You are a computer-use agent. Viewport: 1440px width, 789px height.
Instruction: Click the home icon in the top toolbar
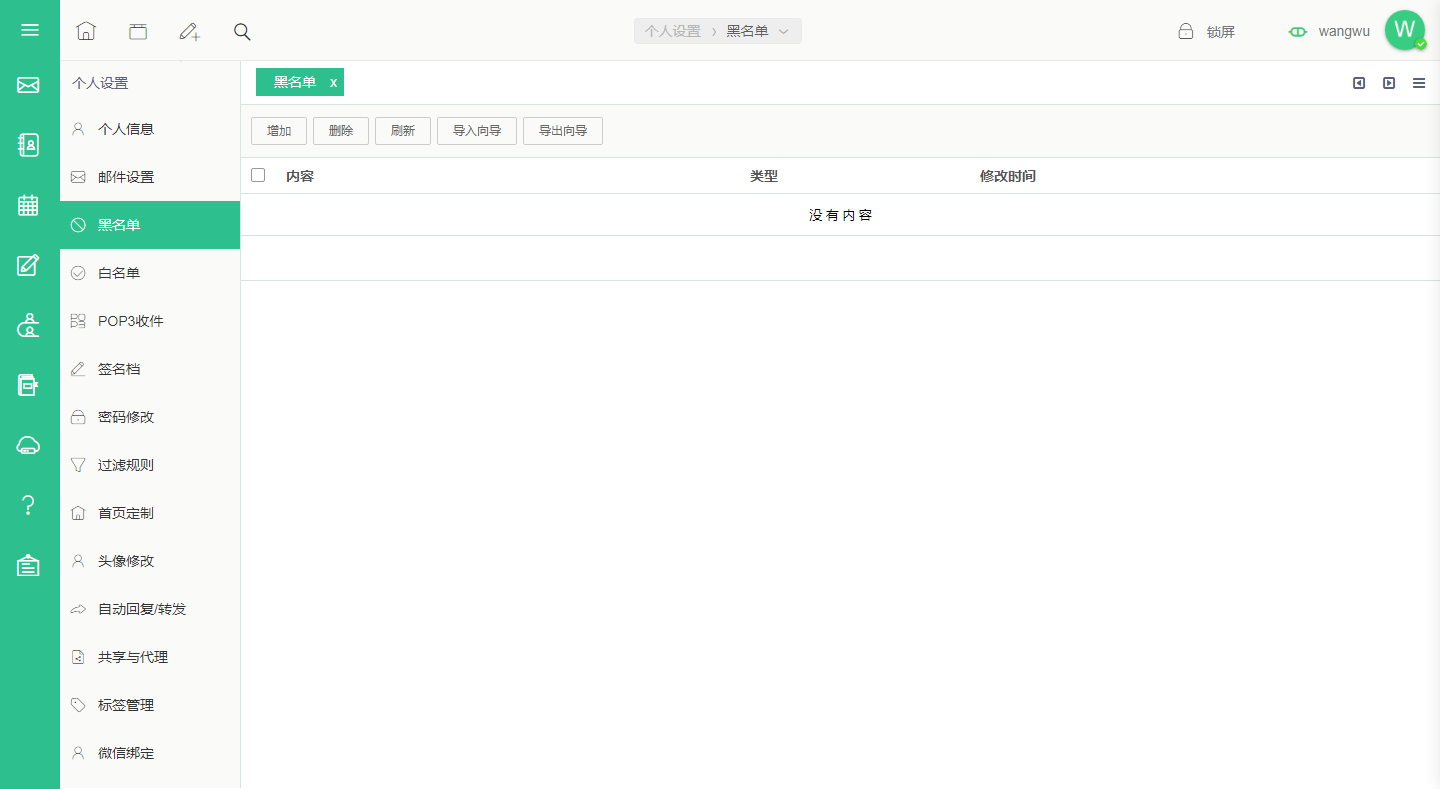86,31
